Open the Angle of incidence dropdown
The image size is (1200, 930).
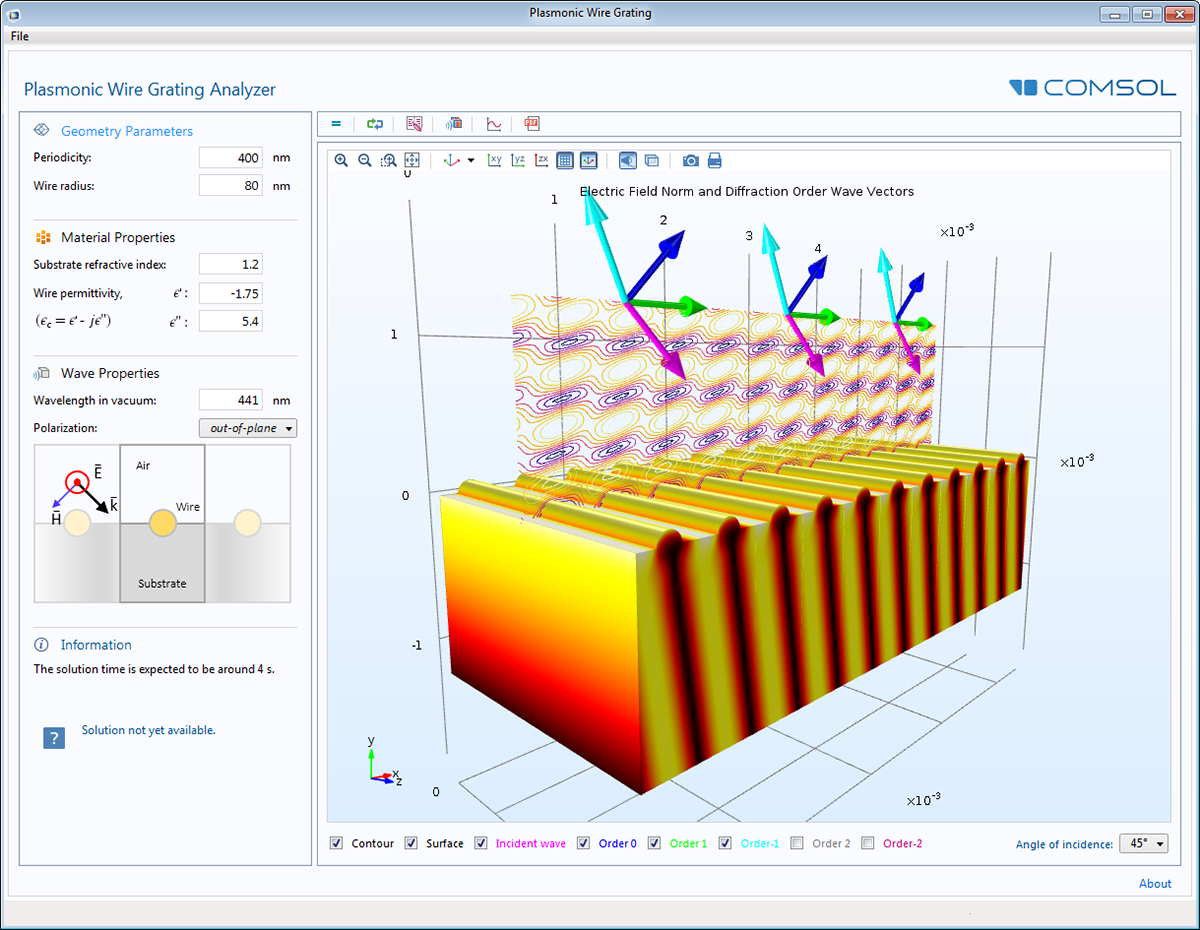tap(1144, 844)
